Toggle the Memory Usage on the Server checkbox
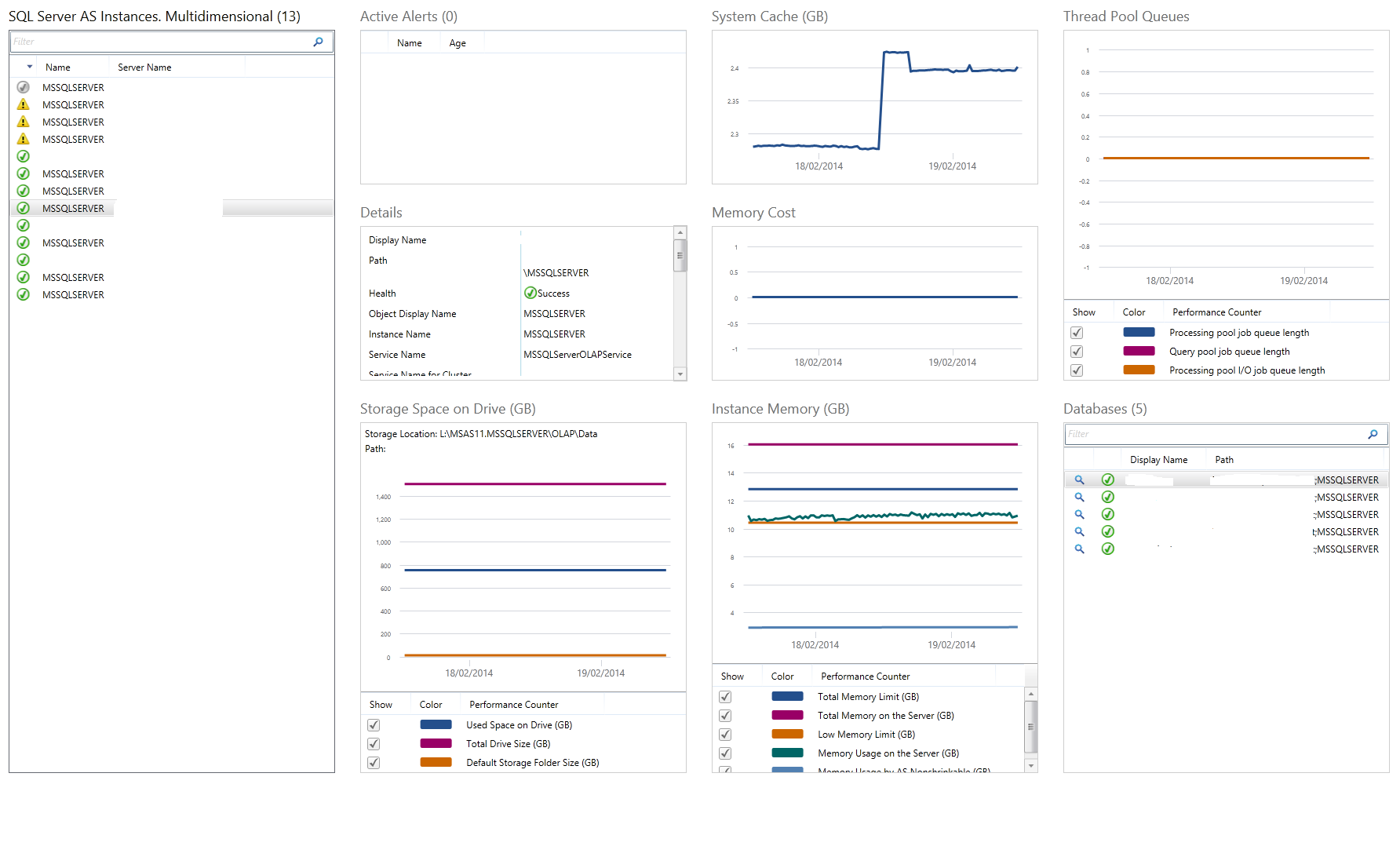 [x=725, y=753]
